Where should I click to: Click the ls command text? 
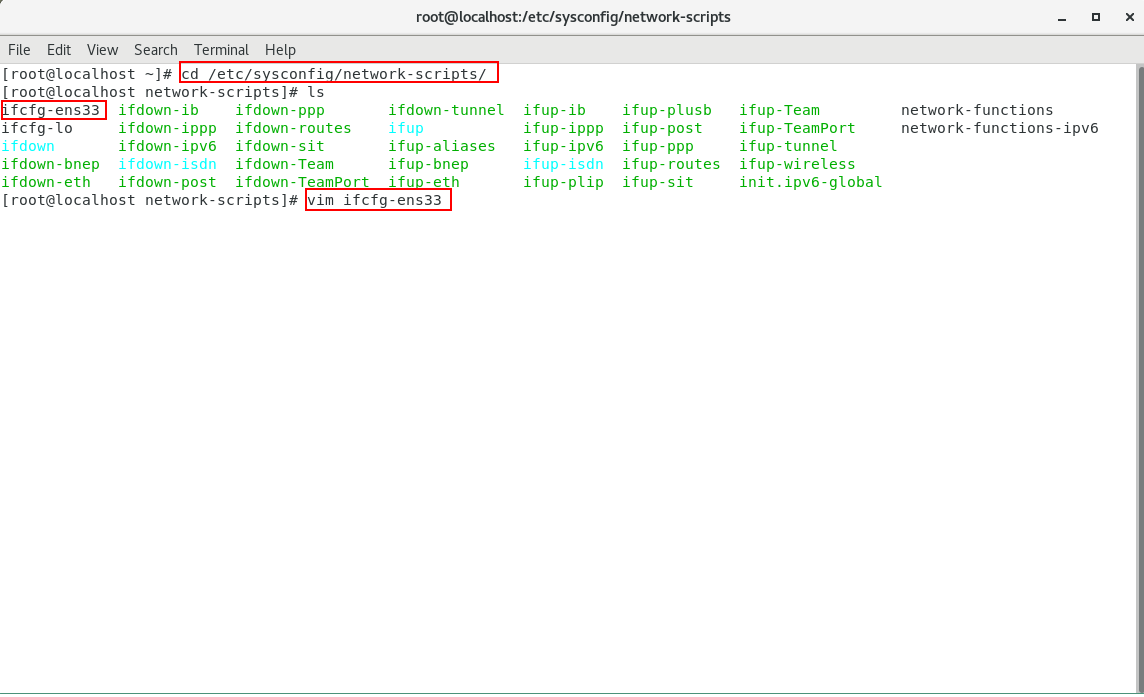pos(316,93)
